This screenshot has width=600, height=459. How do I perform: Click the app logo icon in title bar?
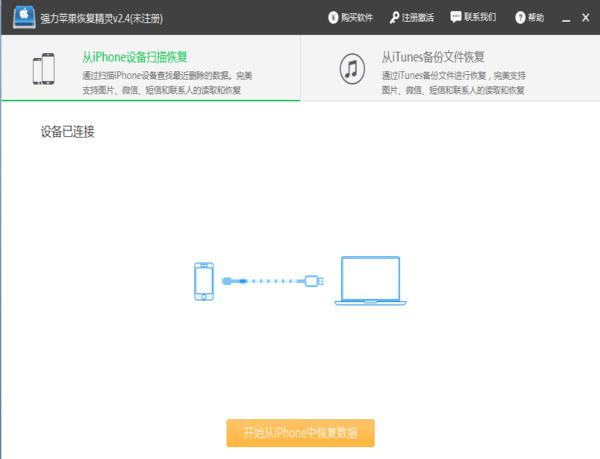tap(24, 18)
